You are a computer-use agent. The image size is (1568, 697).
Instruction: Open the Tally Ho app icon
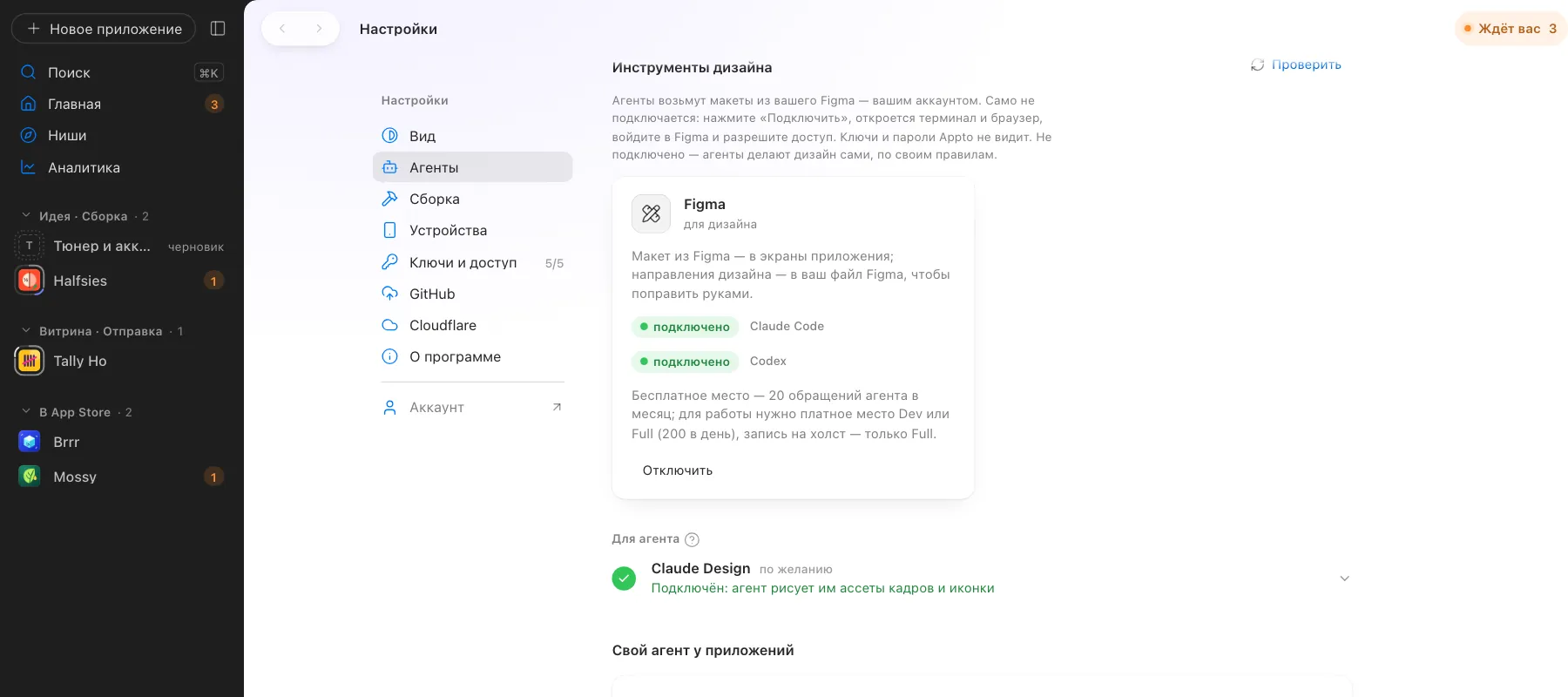[30, 361]
